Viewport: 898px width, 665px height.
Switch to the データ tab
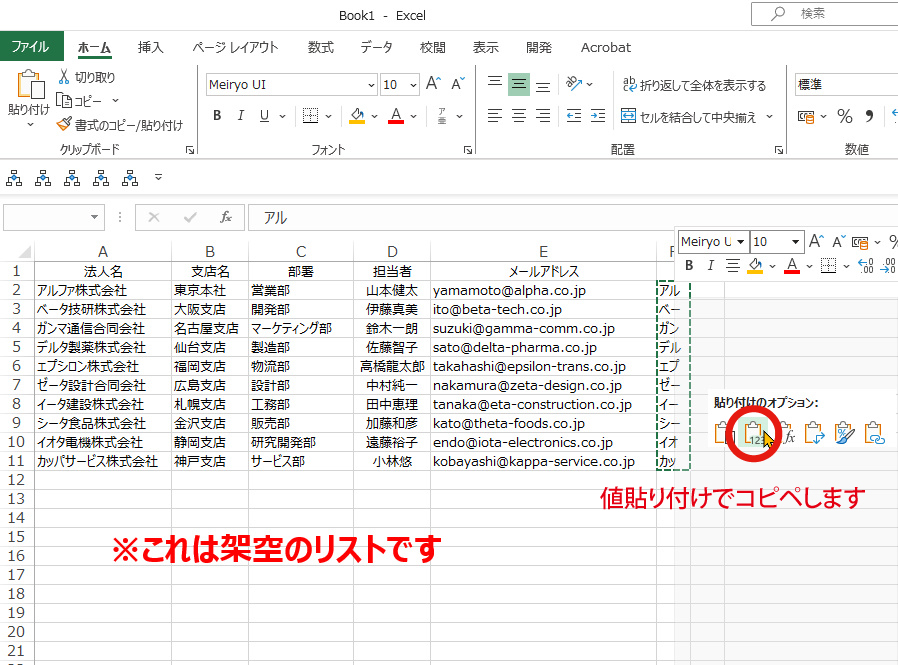click(x=376, y=47)
